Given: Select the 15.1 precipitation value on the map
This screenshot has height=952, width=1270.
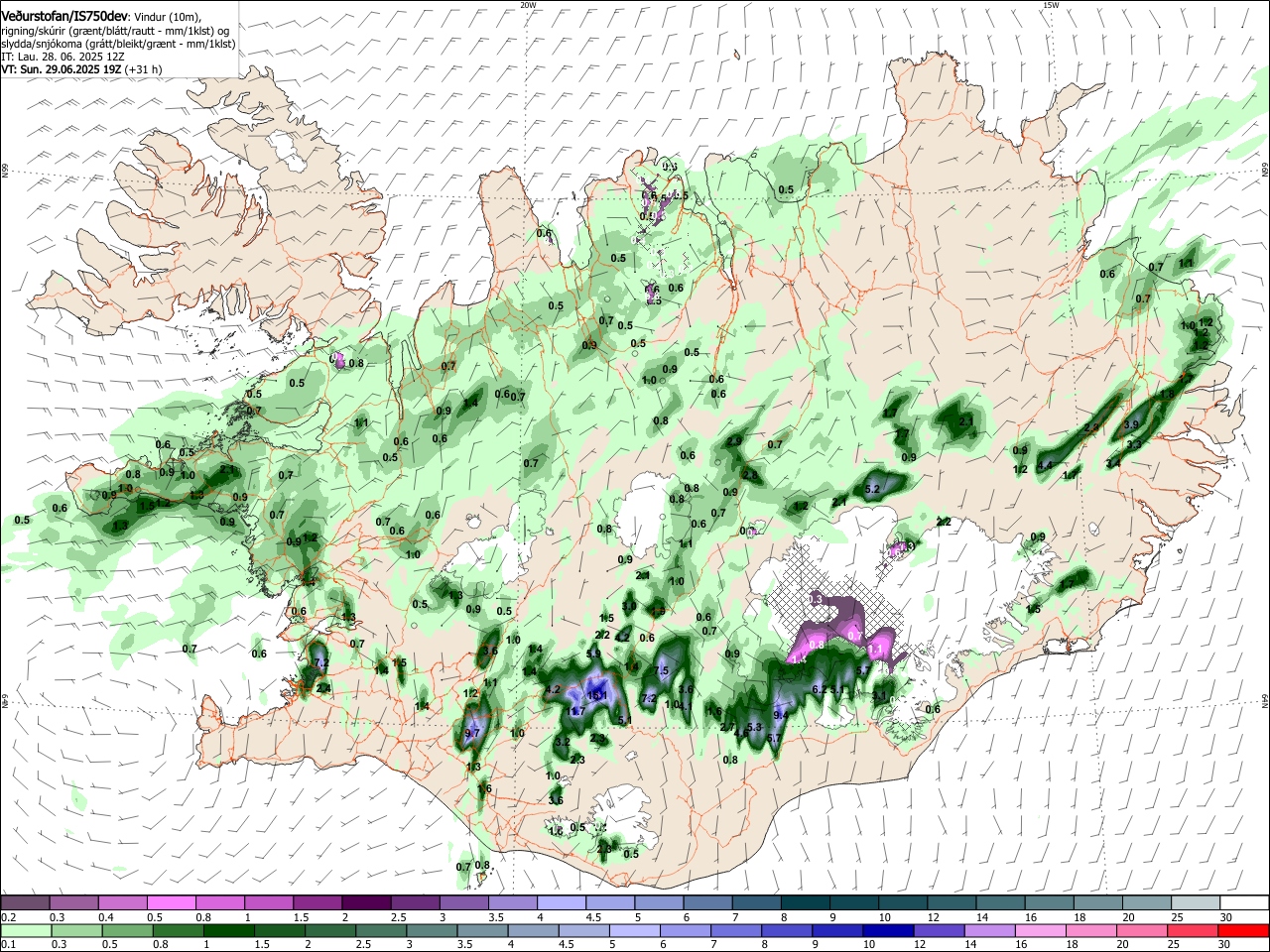Looking at the screenshot, I should [597, 696].
